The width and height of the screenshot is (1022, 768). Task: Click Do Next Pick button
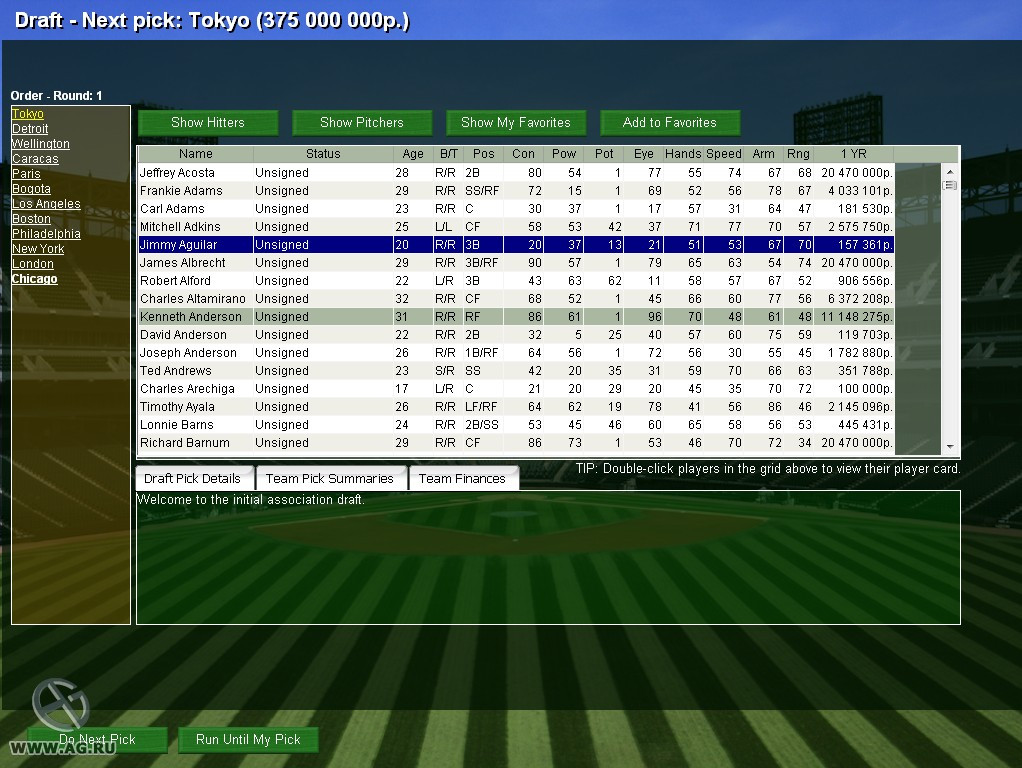pos(97,740)
